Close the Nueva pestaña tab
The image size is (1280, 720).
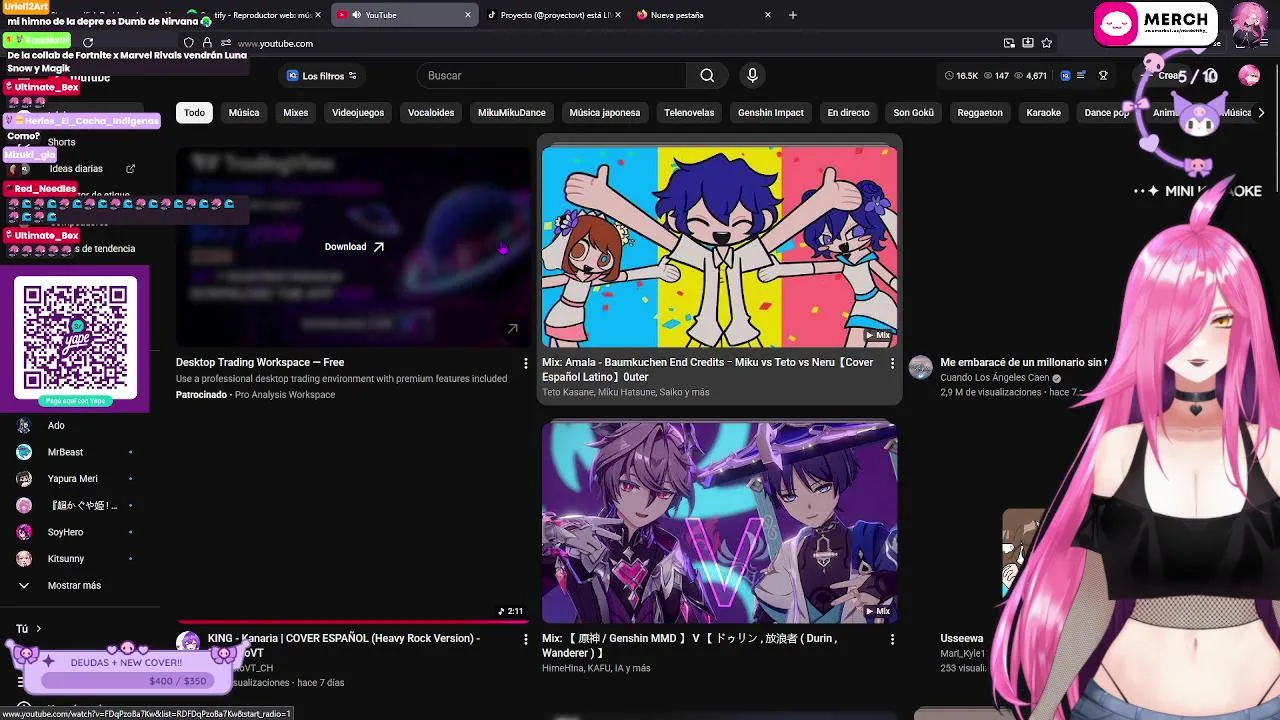pyautogui.click(x=768, y=15)
